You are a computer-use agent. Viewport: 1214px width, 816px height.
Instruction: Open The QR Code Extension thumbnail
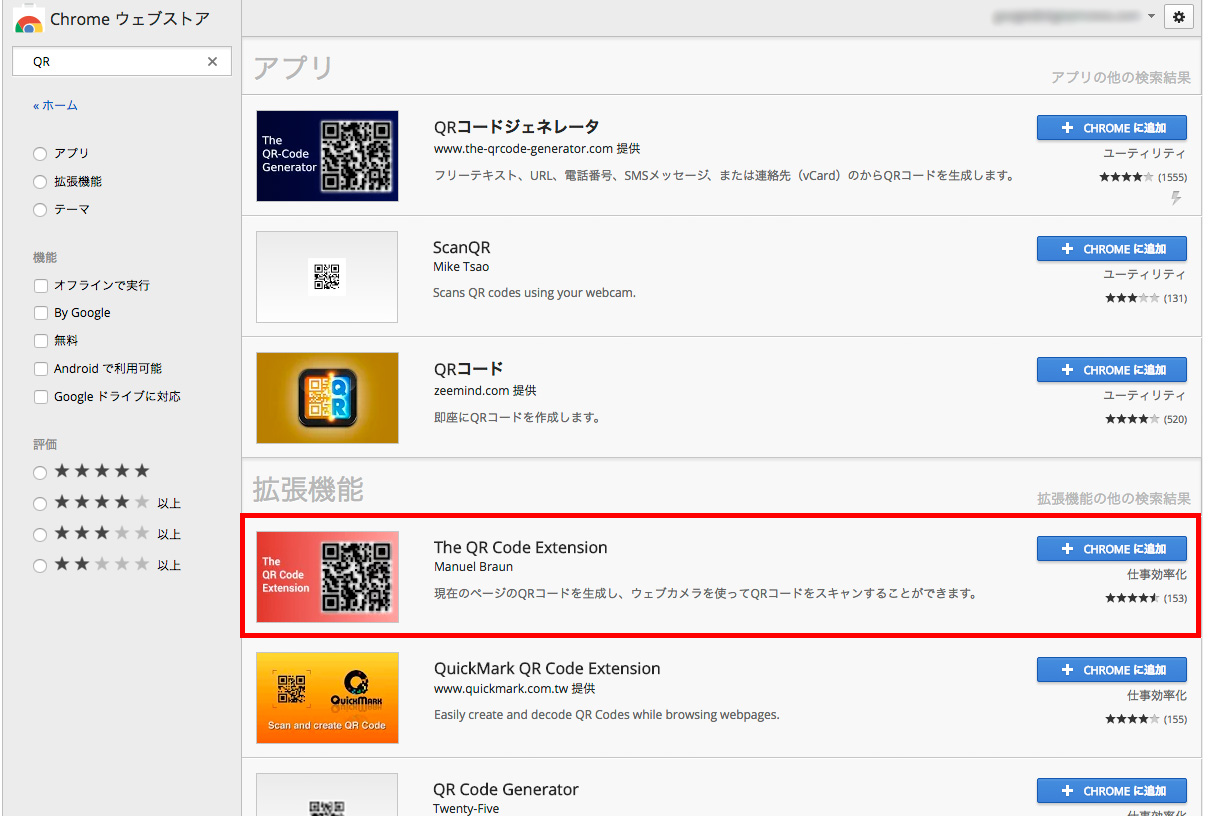pyautogui.click(x=327, y=577)
